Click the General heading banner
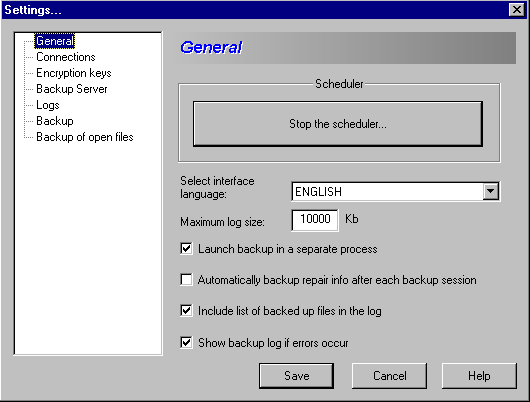This screenshot has height=402, width=530. point(345,48)
